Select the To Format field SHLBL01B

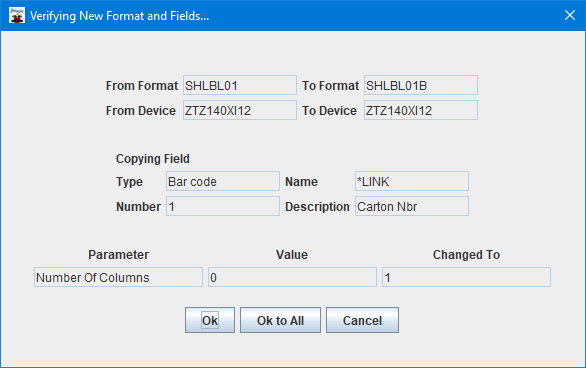pyautogui.click(x=421, y=85)
